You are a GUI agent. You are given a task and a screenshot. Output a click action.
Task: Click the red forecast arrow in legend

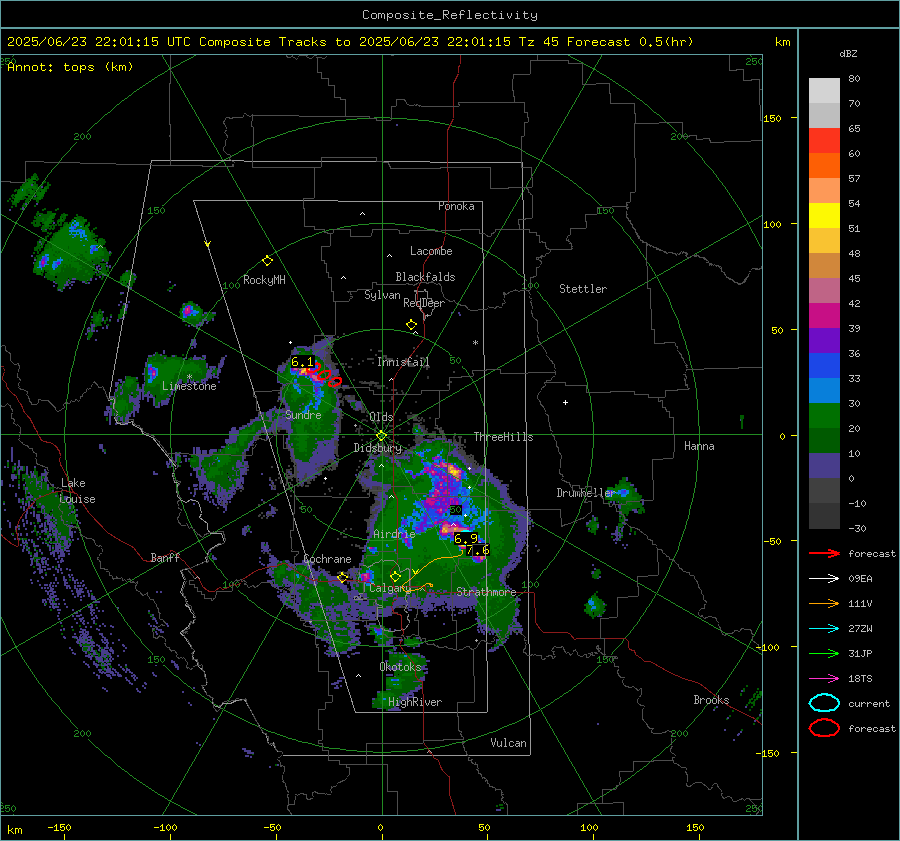click(x=824, y=553)
